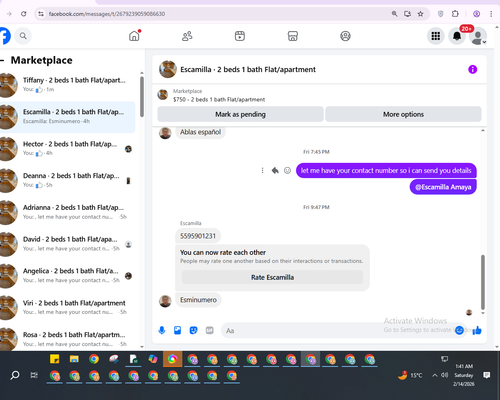Open the Facebook menu grid icon
Viewport: 500px width, 400px height.
436,36
